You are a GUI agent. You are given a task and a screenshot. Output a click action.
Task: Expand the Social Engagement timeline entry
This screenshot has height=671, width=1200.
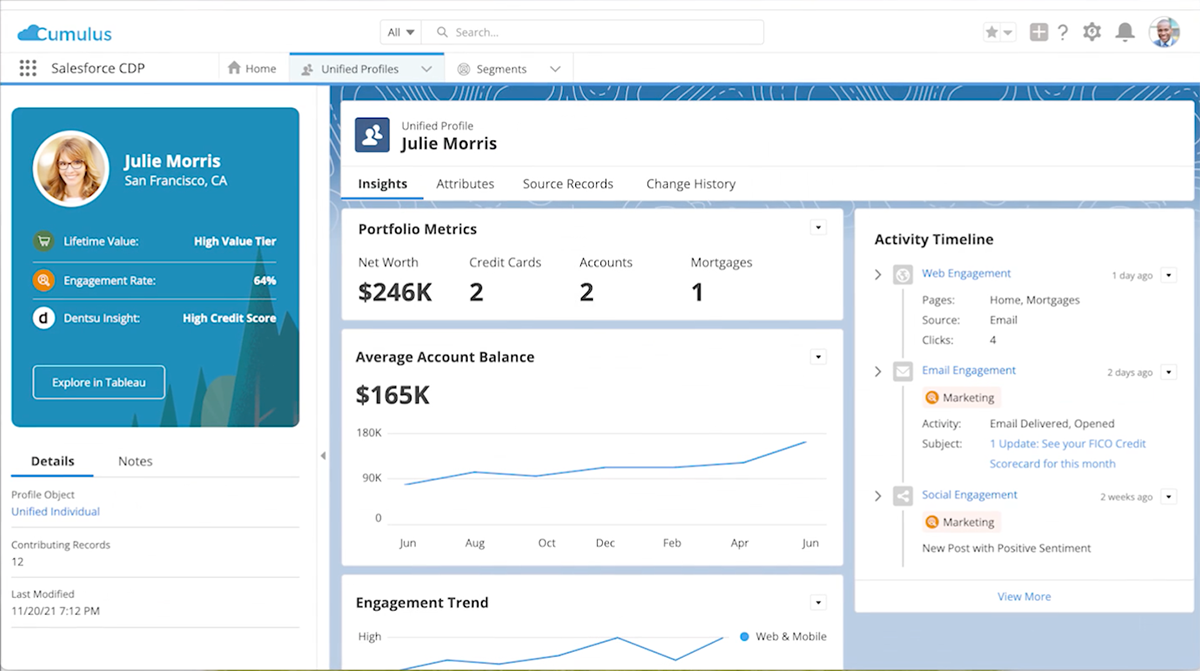click(878, 495)
